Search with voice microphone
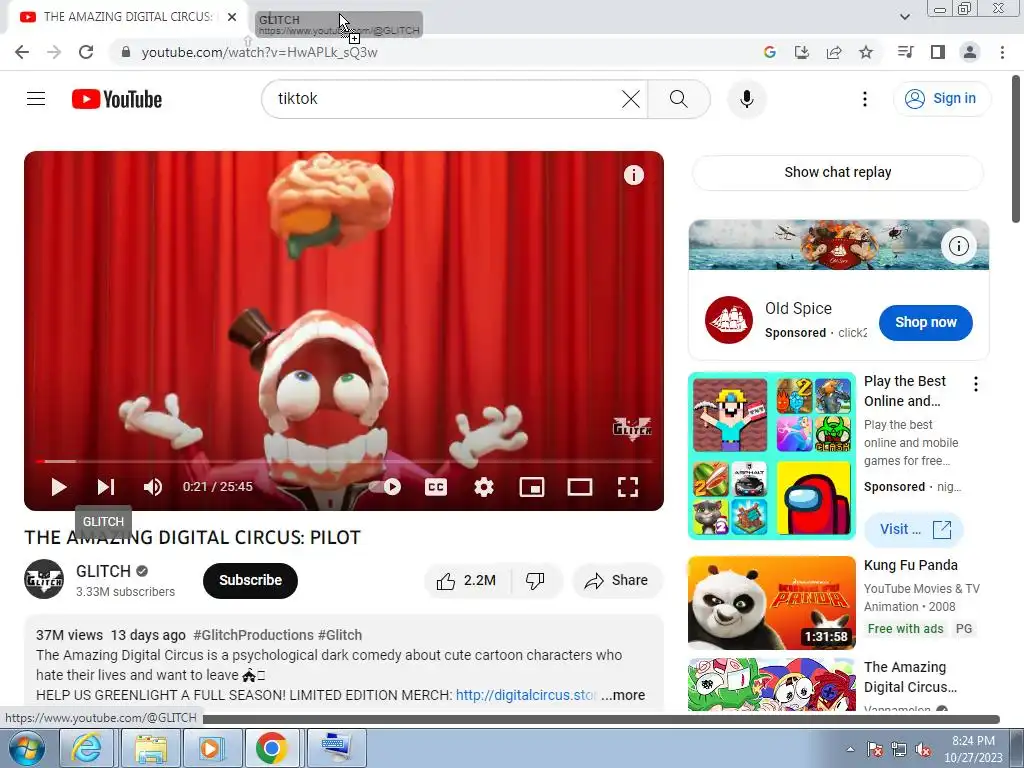Screen dimensions: 1024x768 [746, 99]
